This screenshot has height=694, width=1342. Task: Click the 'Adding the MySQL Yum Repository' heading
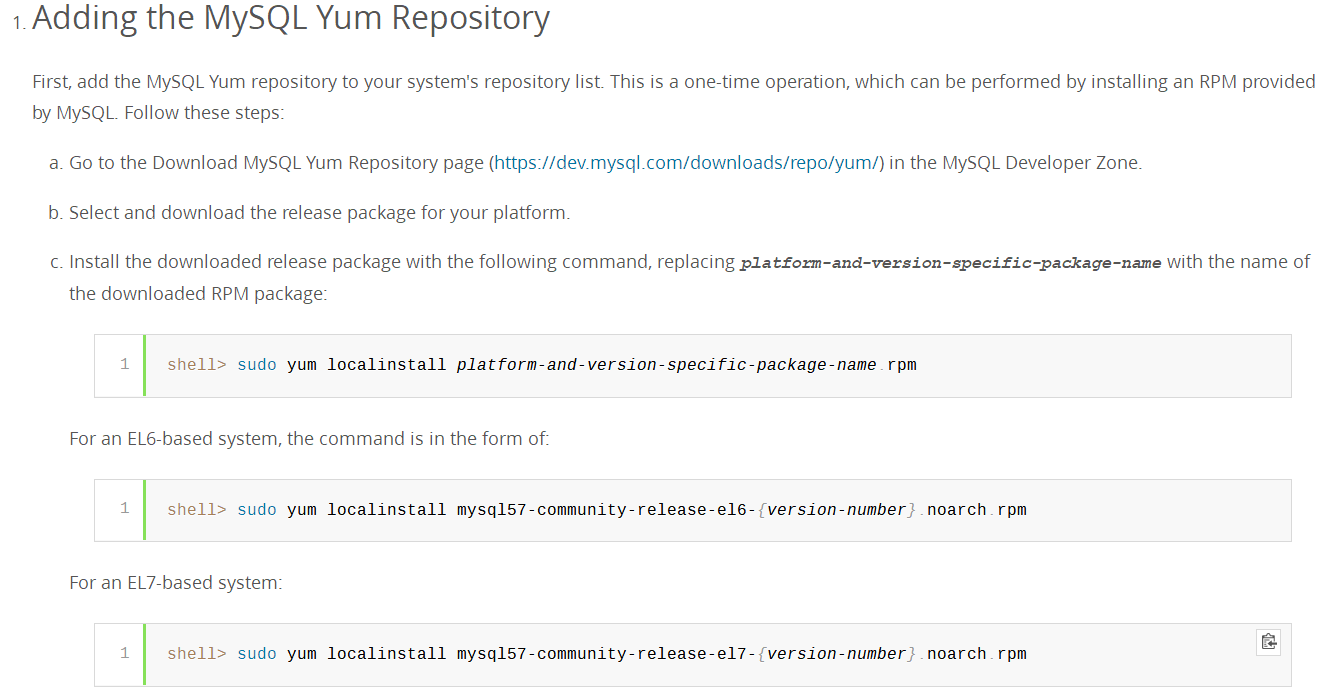[291, 18]
